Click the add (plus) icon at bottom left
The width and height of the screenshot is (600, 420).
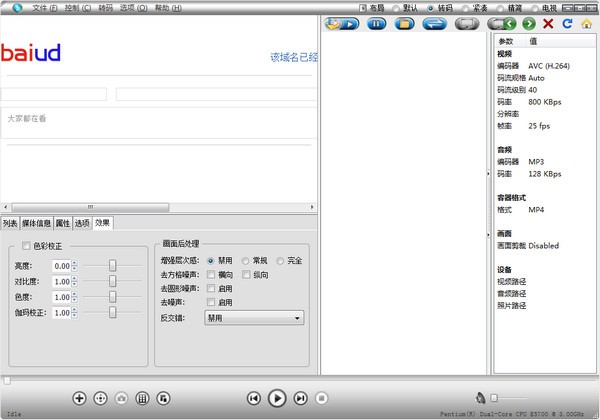coord(80,398)
